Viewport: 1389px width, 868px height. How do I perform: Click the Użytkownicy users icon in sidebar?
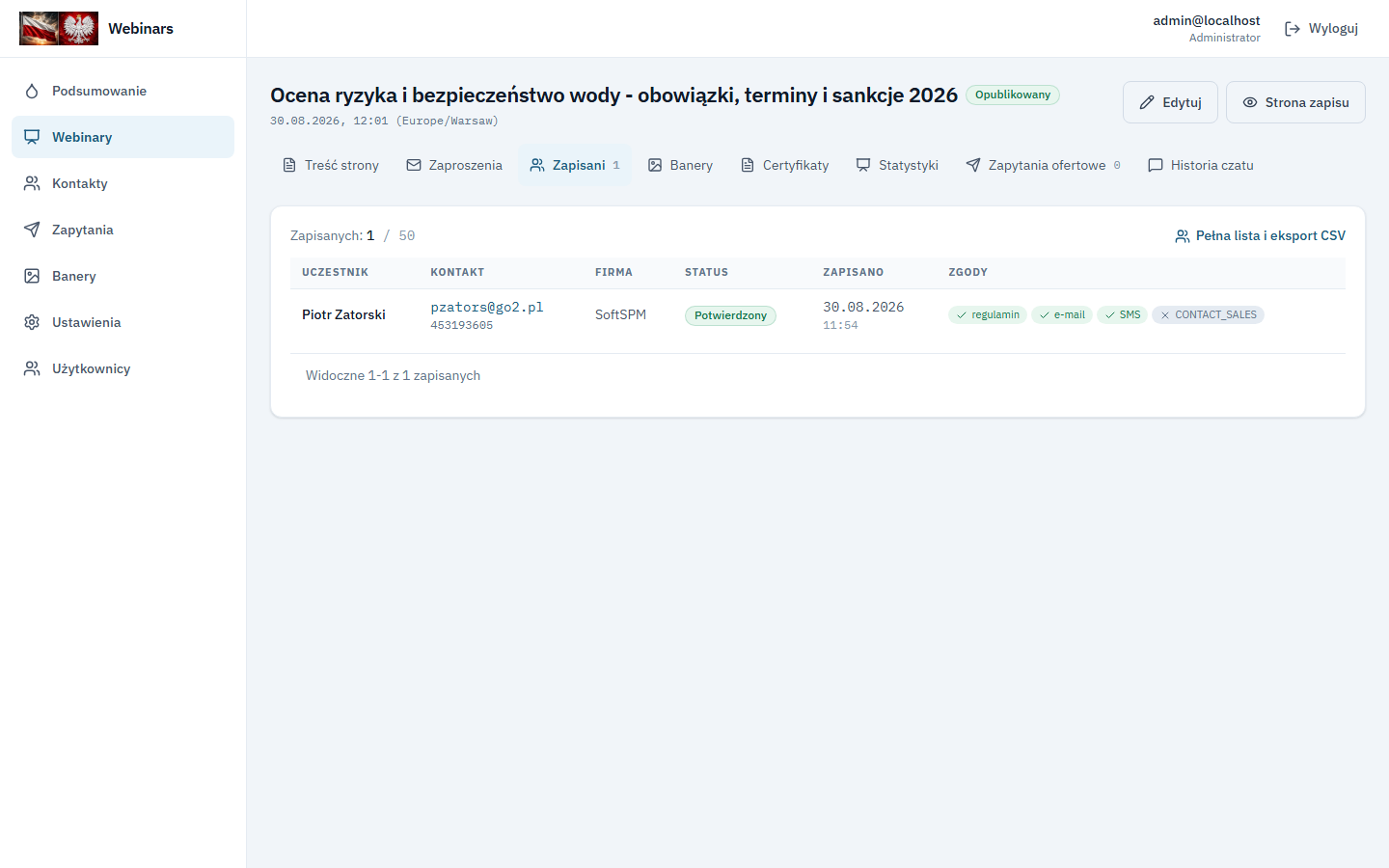click(32, 368)
